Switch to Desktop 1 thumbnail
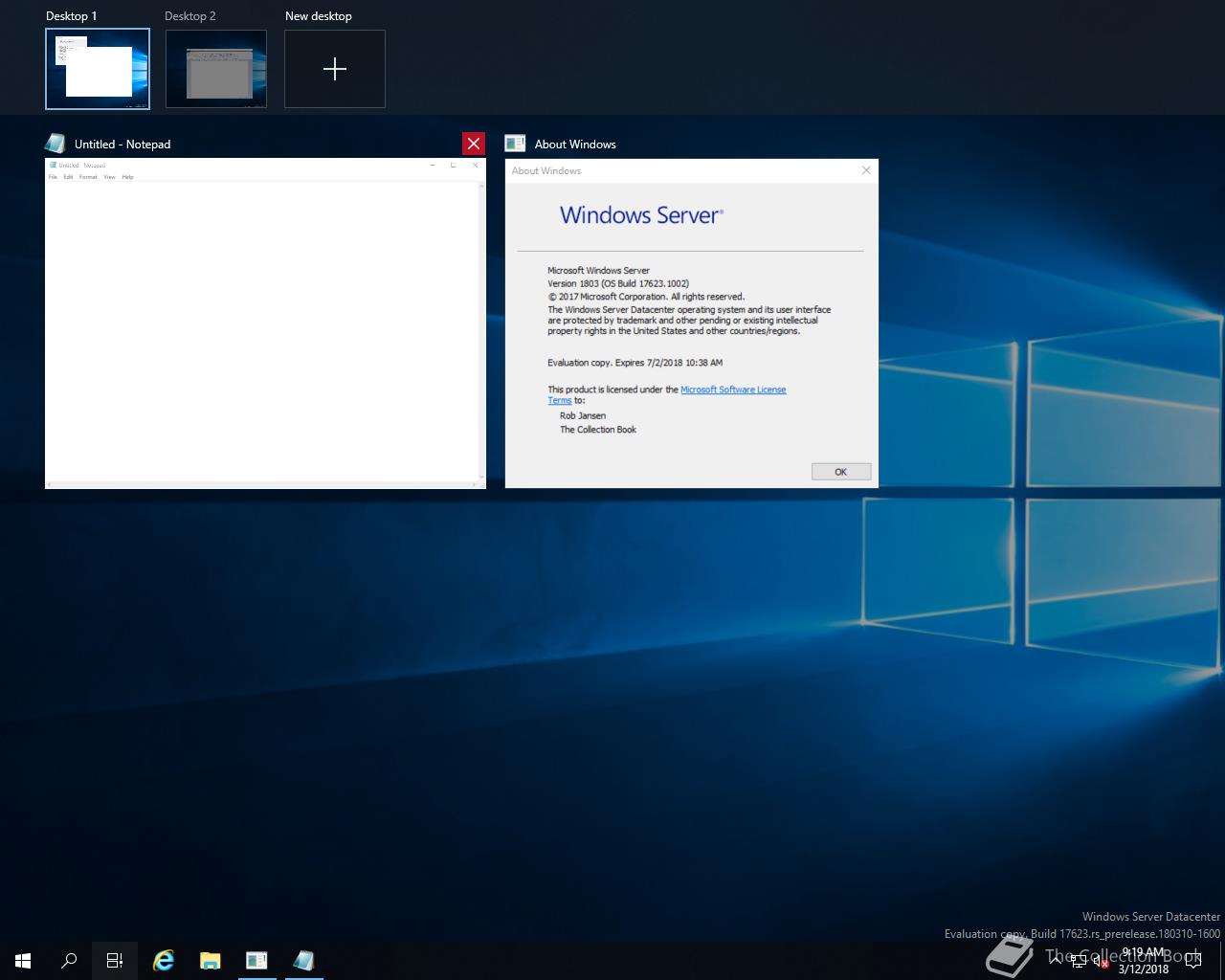This screenshot has height=980, width=1225. click(98, 69)
